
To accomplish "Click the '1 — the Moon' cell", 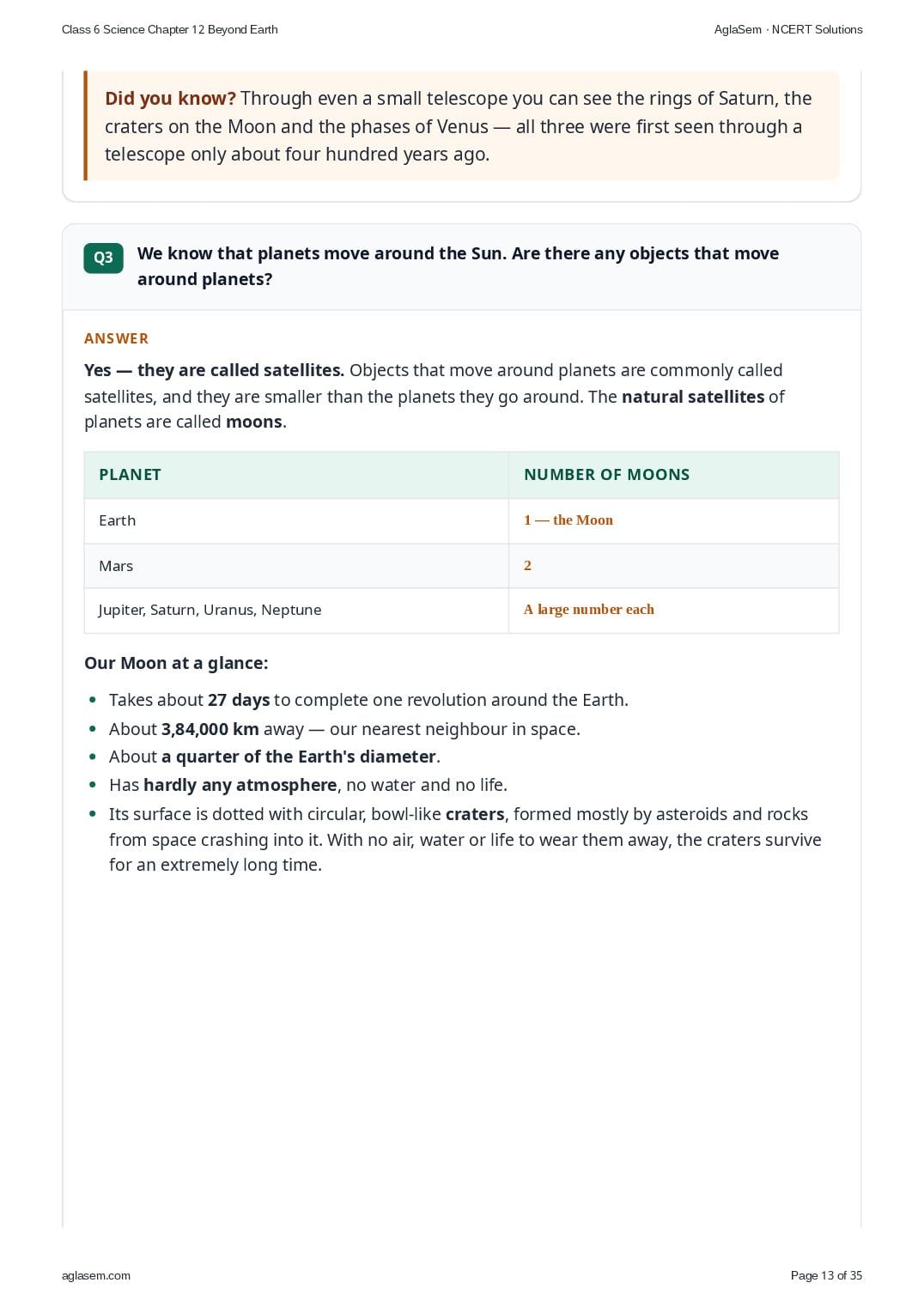I will pos(673,520).
